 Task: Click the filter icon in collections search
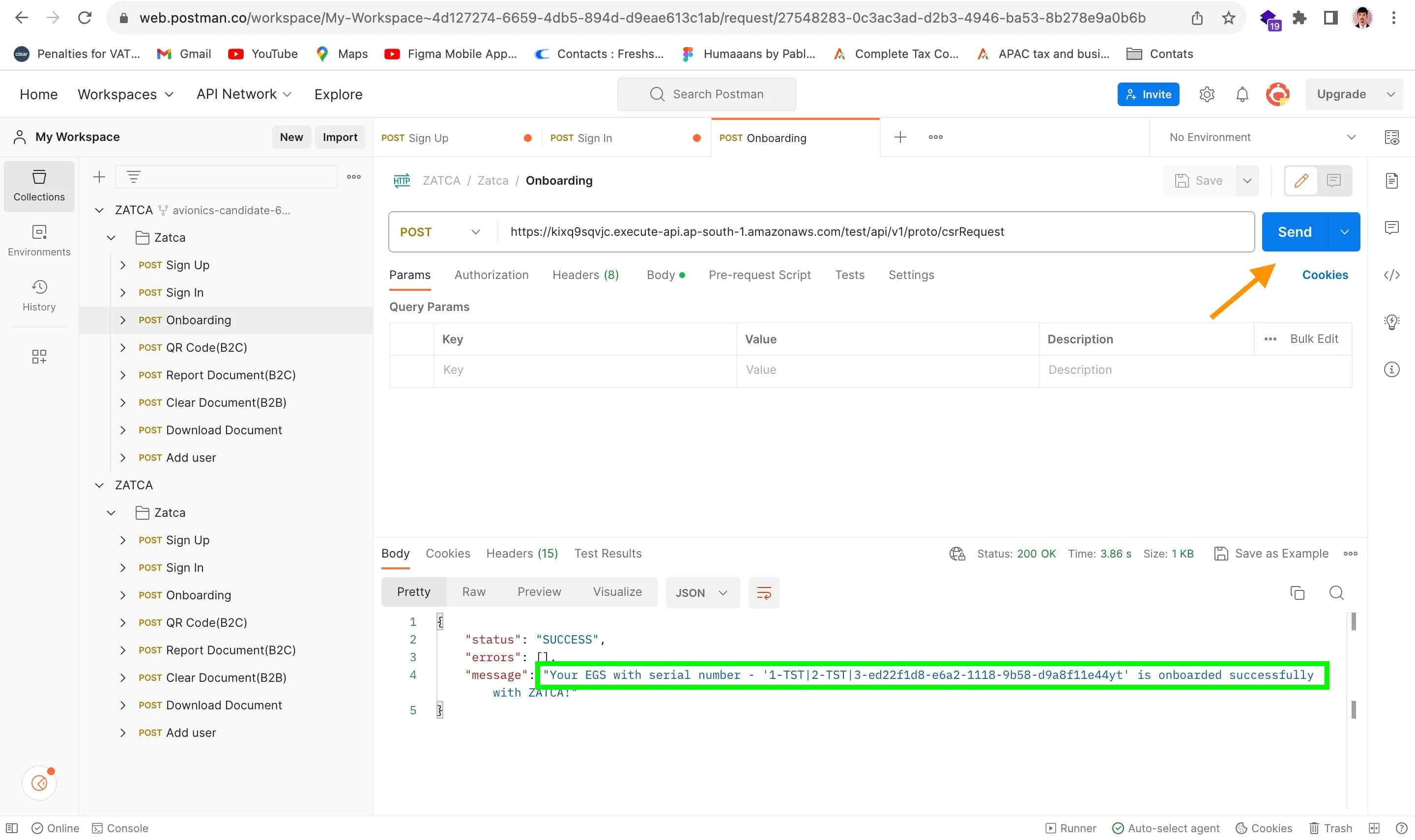pos(134,177)
